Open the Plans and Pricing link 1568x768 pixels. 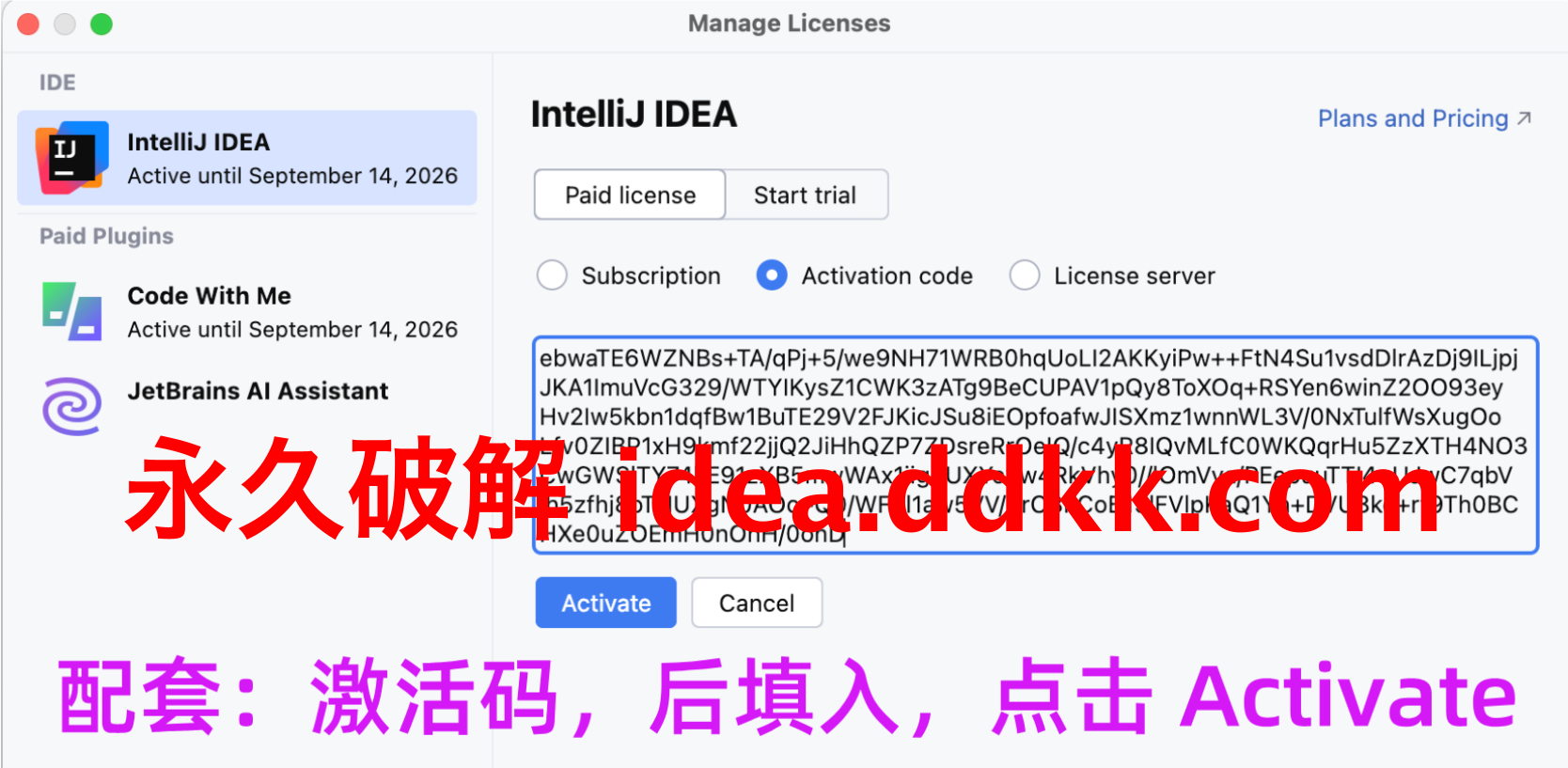pos(1413,118)
